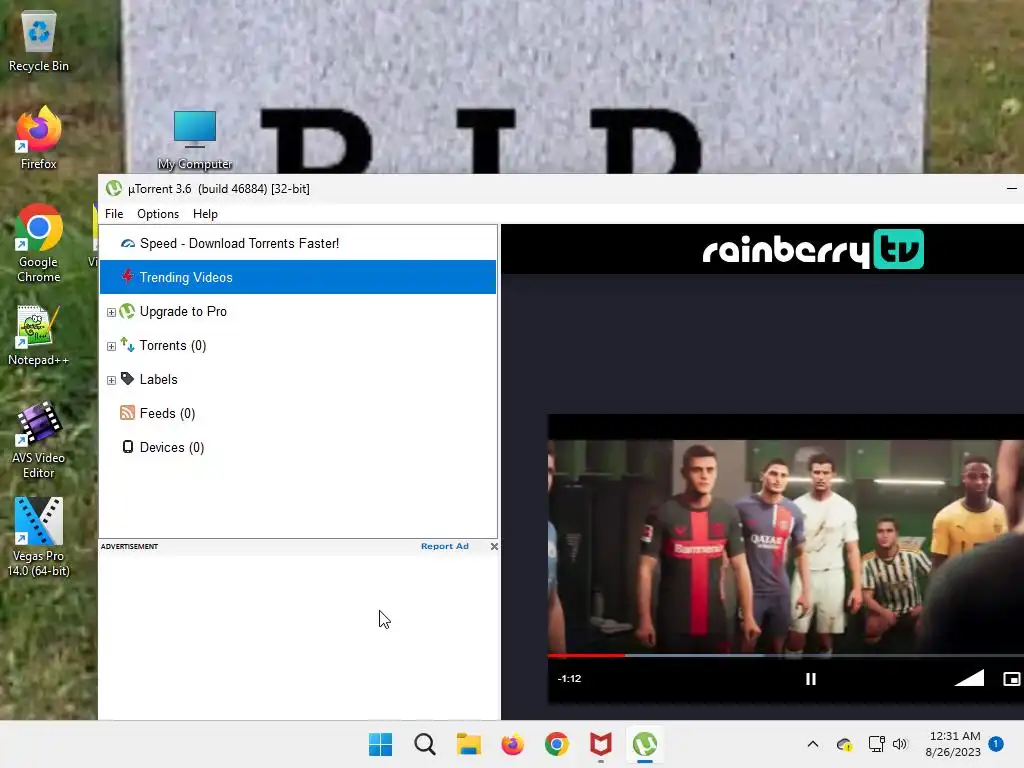Click the speaker volume tray icon
Viewport: 1024px width, 768px height.
900,744
